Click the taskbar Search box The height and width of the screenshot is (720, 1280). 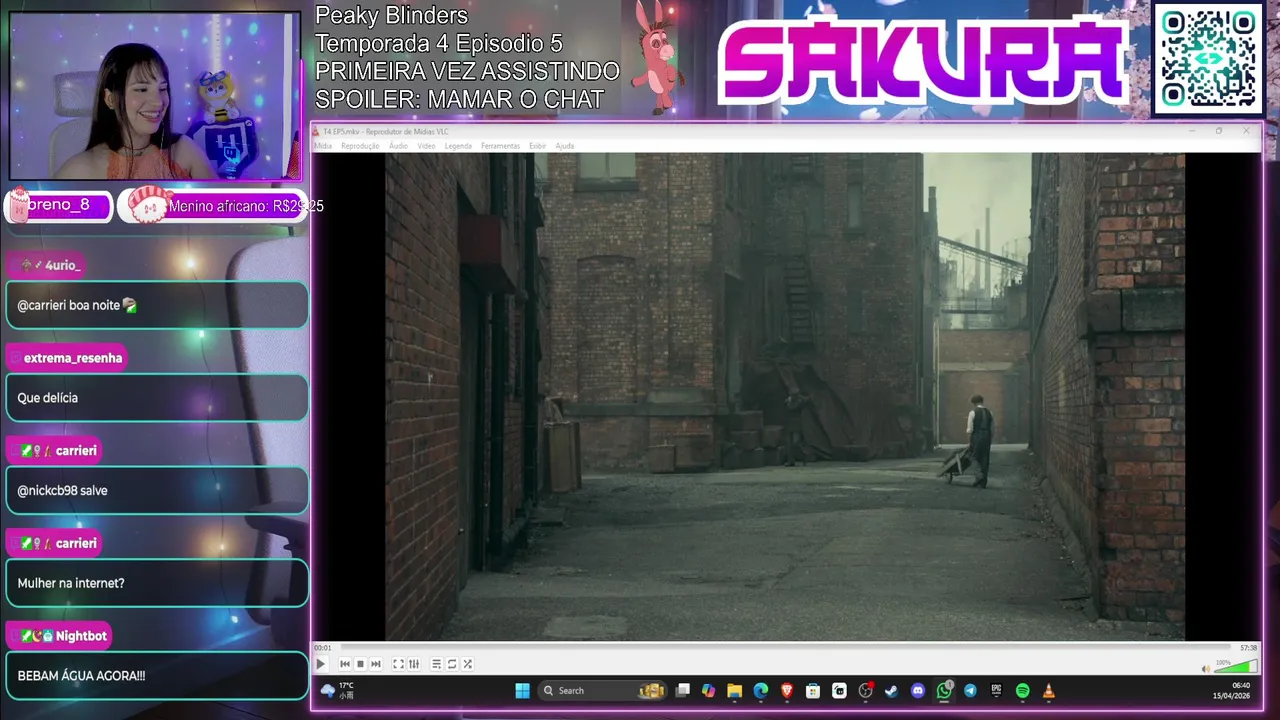point(603,690)
